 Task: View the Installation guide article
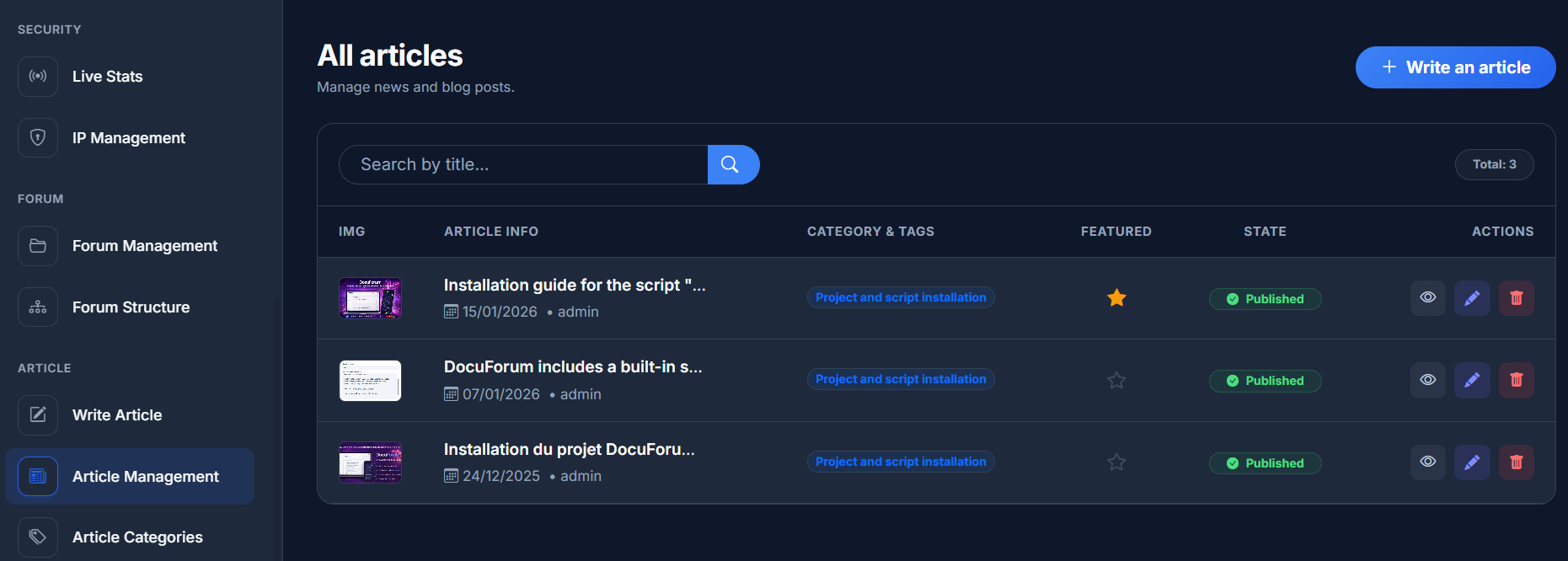(1427, 298)
